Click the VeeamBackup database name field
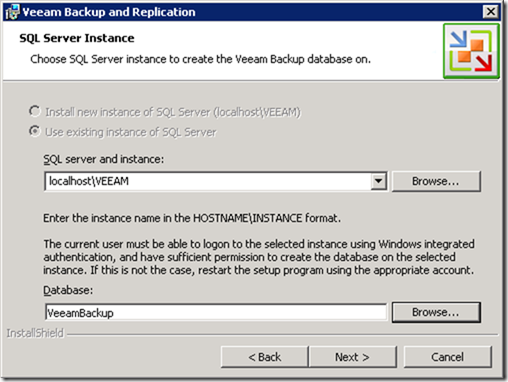 coord(216,313)
